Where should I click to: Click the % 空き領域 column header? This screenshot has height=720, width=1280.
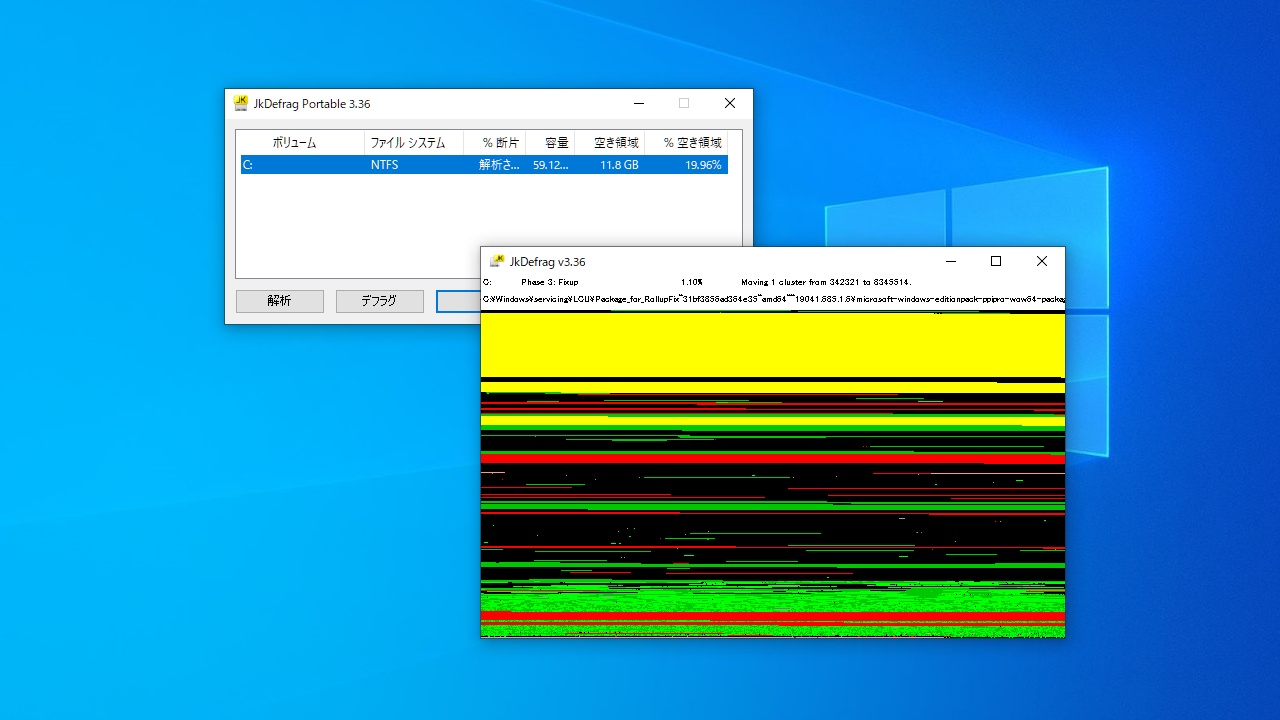[x=686, y=143]
